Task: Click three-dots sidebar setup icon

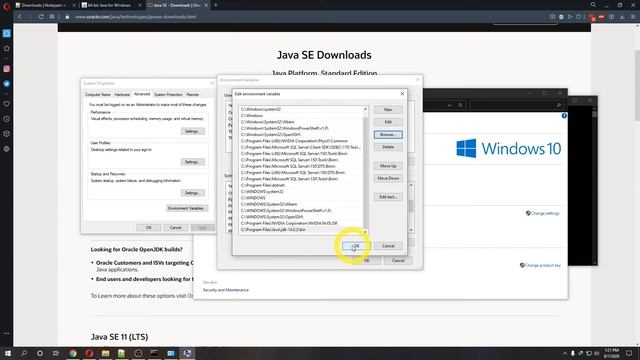Action: (7, 333)
